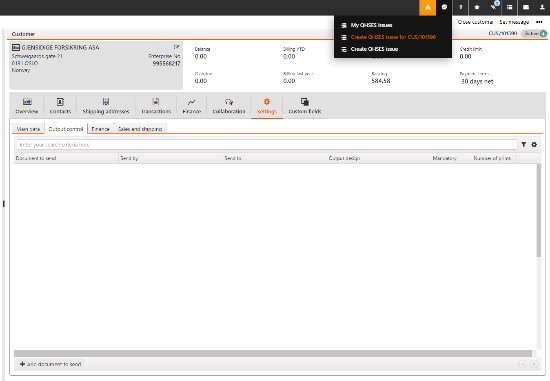
Task: Open the list view icon in top bar
Action: click(509, 7)
